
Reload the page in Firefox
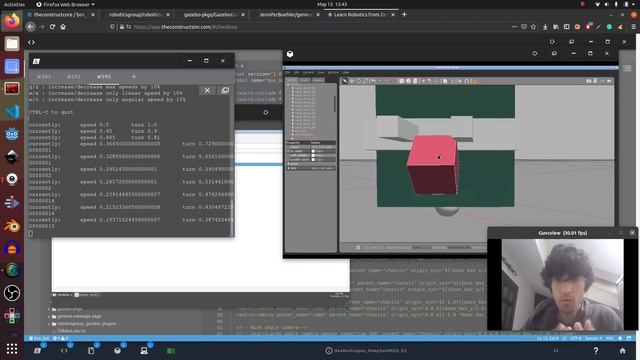point(52,27)
